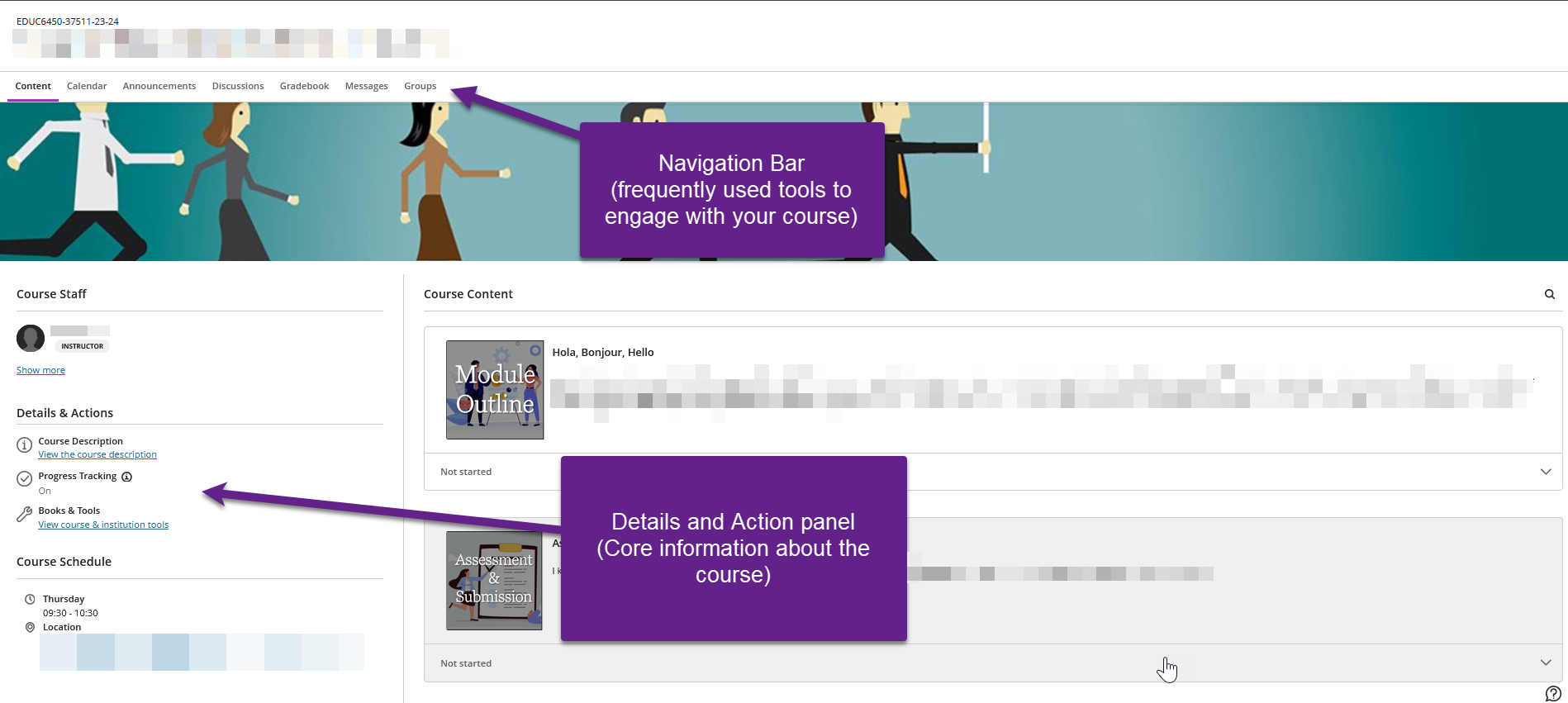Image resolution: width=1568 pixels, height=703 pixels.
Task: Open View course & institution tools link
Action: 103,525
